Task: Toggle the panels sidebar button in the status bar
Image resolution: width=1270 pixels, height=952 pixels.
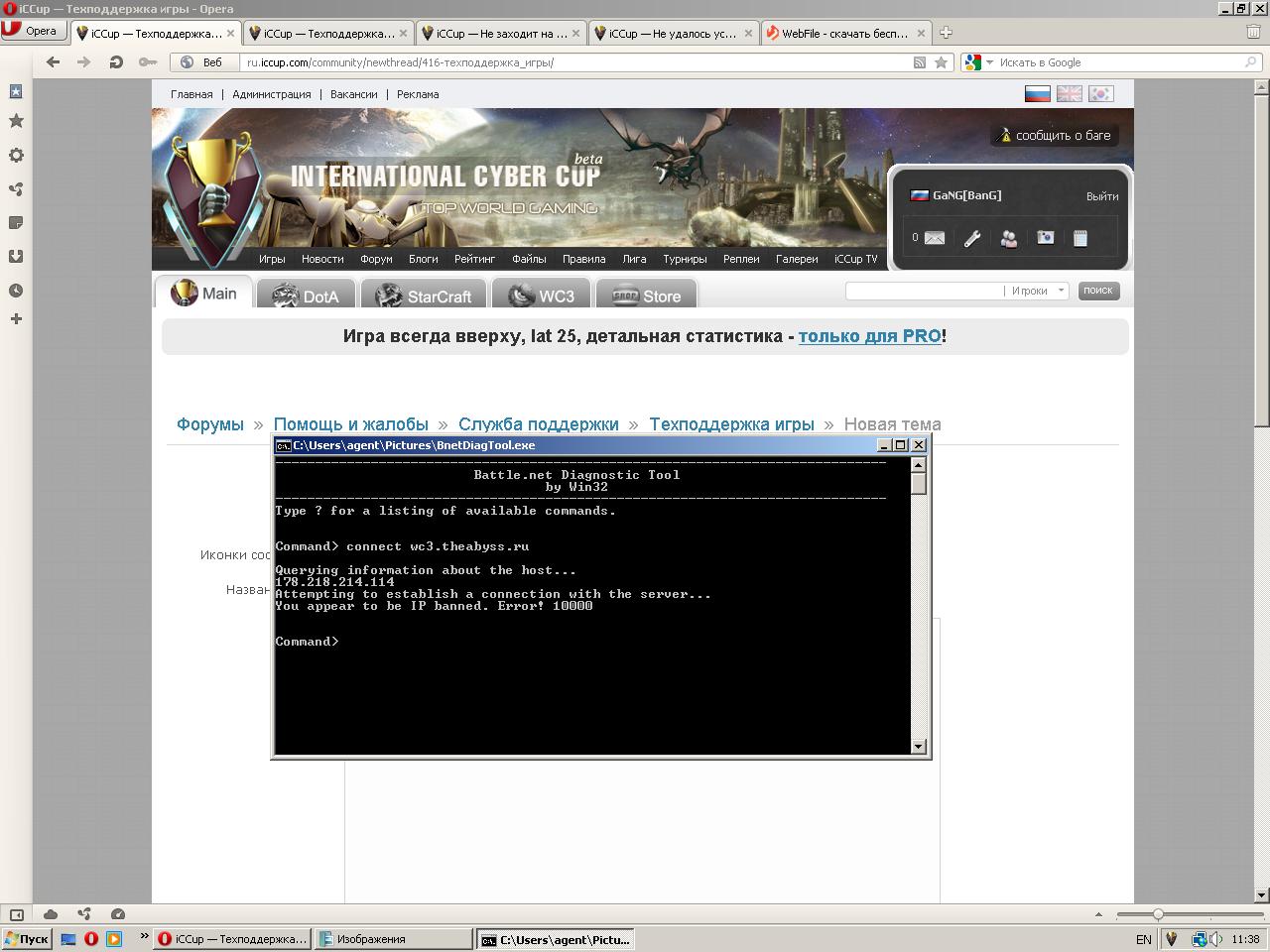Action: (17, 914)
